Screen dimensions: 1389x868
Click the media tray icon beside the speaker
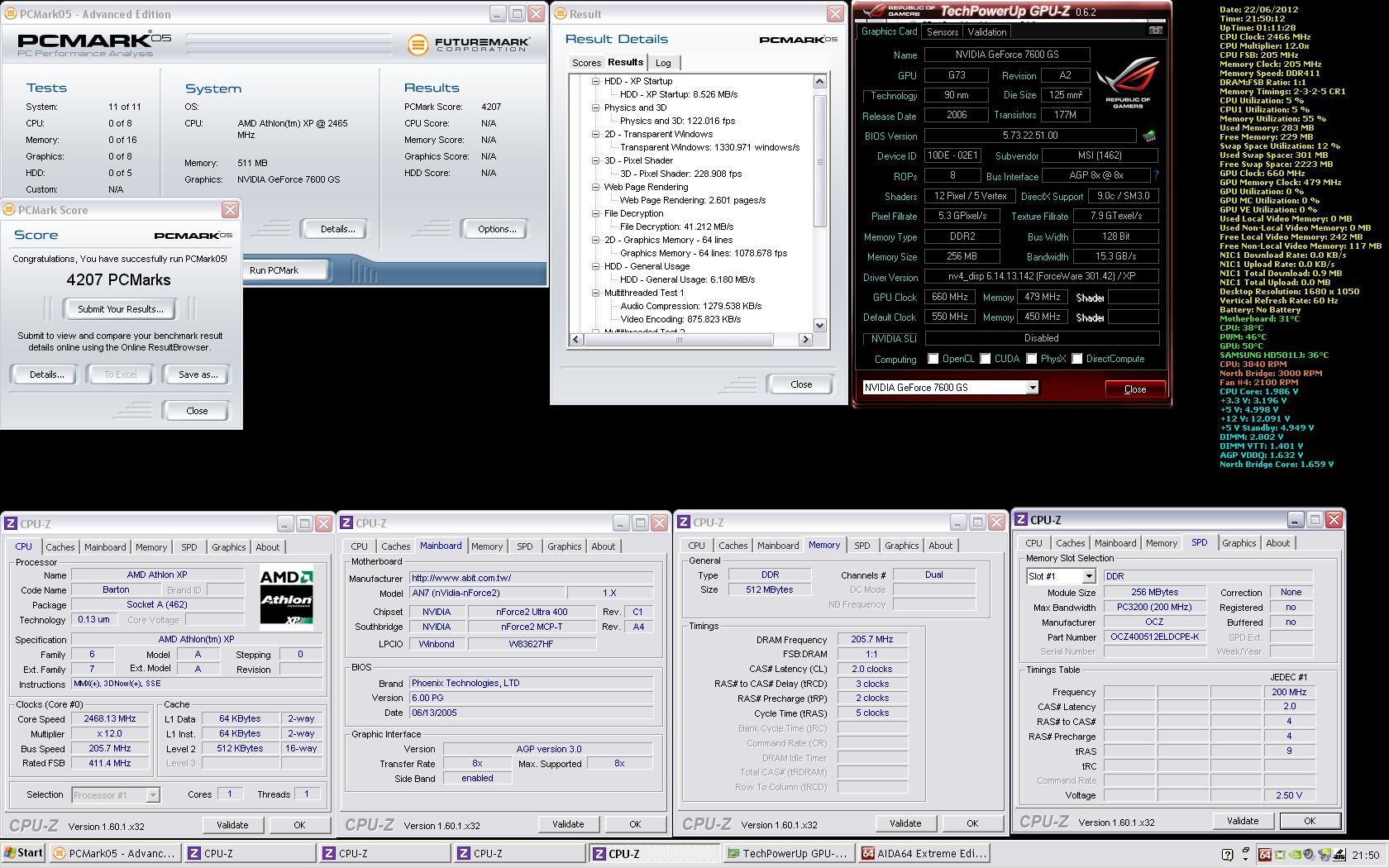pos(1325,855)
